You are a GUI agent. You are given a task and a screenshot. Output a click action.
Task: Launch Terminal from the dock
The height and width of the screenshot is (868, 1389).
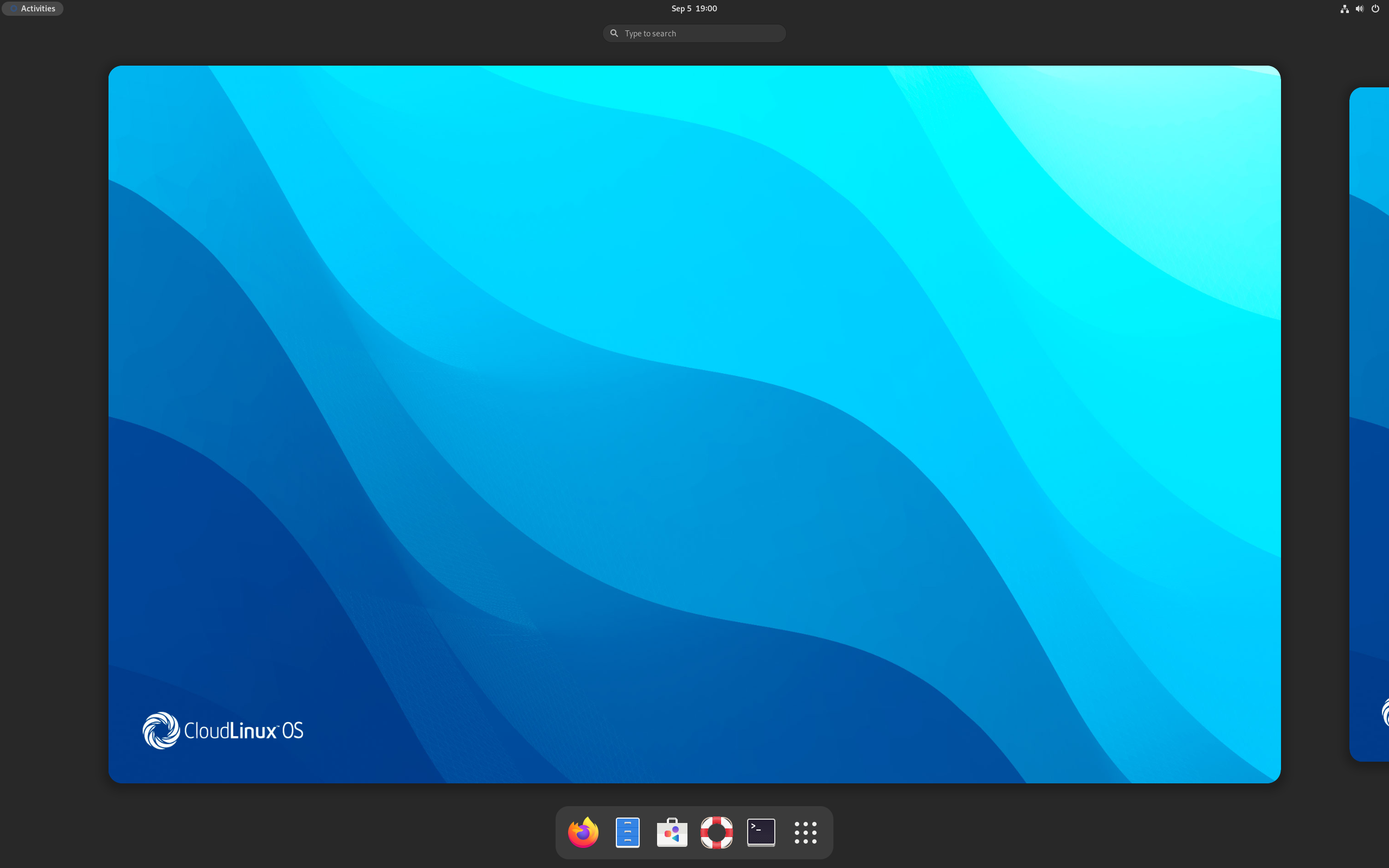pyautogui.click(x=761, y=832)
